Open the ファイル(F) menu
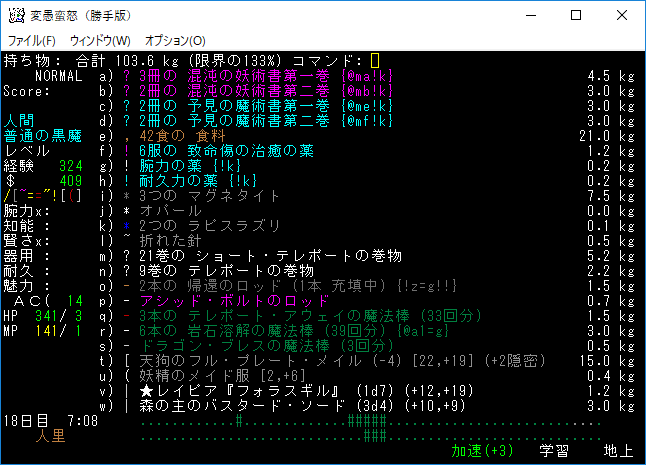646x465 pixels. click(32, 41)
